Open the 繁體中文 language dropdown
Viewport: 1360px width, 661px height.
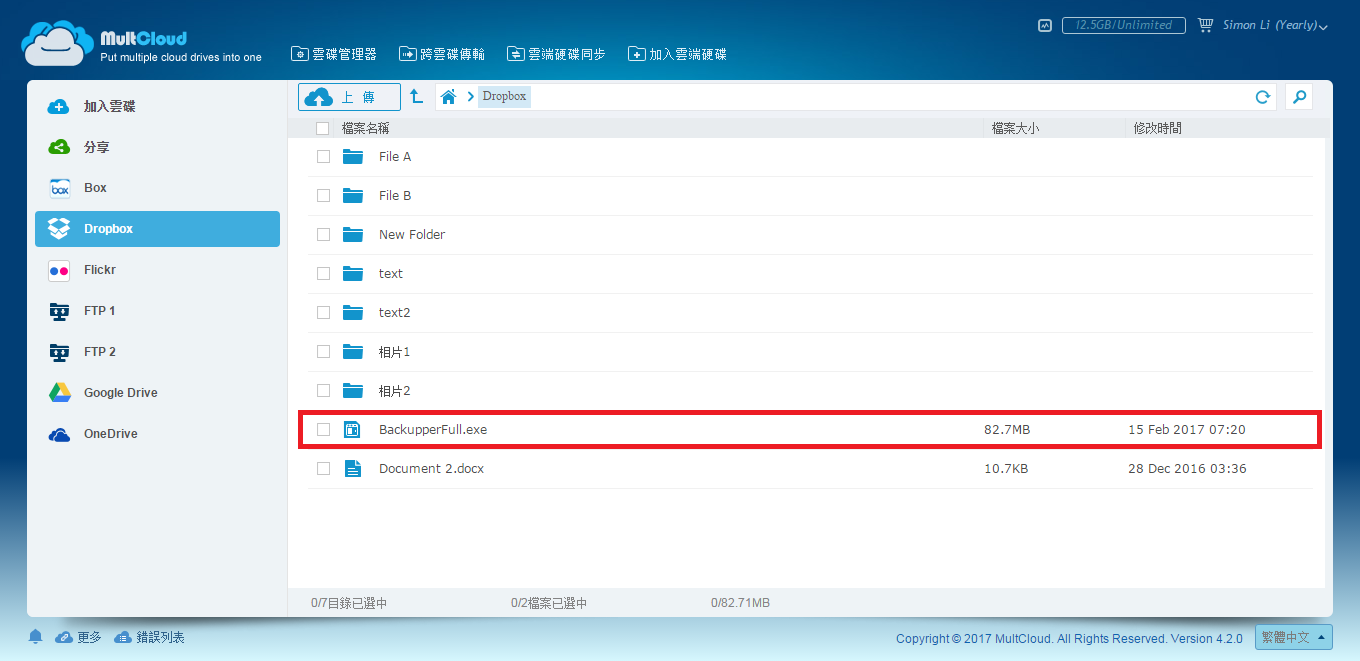click(1294, 637)
